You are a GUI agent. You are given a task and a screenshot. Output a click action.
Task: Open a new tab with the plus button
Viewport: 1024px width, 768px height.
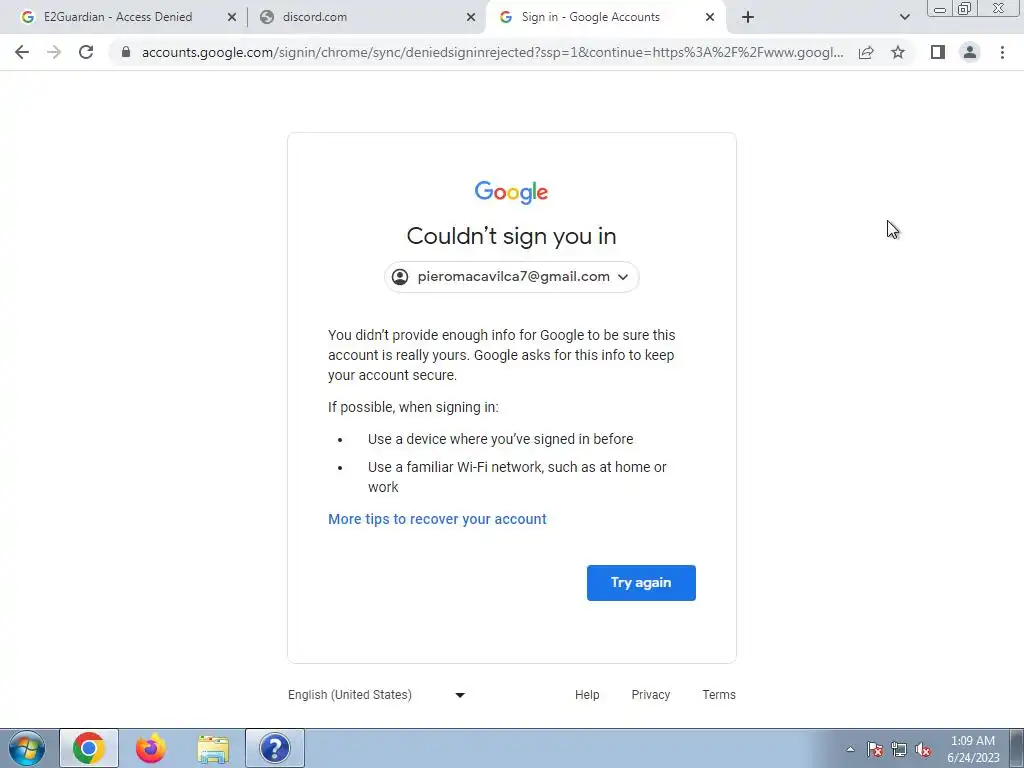748,17
